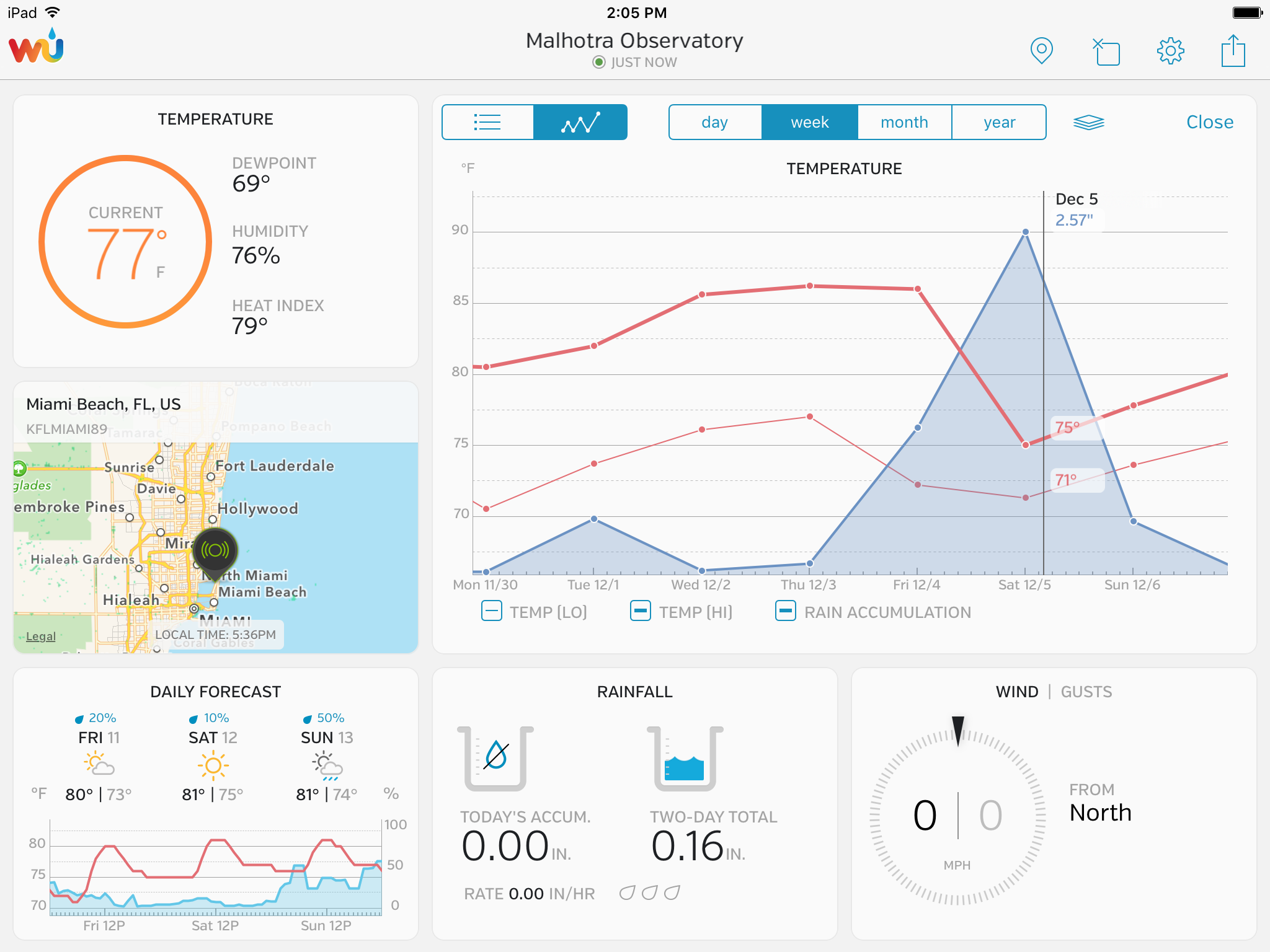Viewport: 1270px width, 952px height.
Task: Close the temperature graph panel
Action: click(1209, 122)
